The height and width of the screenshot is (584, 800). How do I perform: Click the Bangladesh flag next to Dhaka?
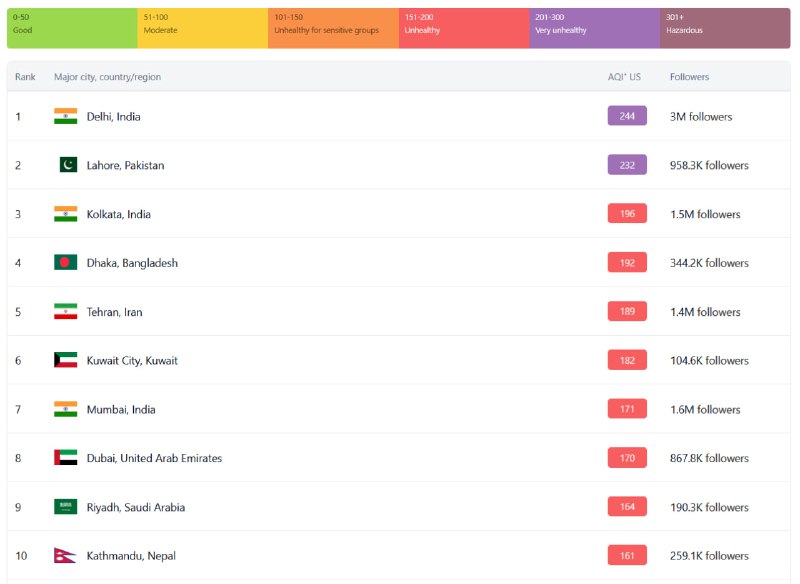coord(65,263)
